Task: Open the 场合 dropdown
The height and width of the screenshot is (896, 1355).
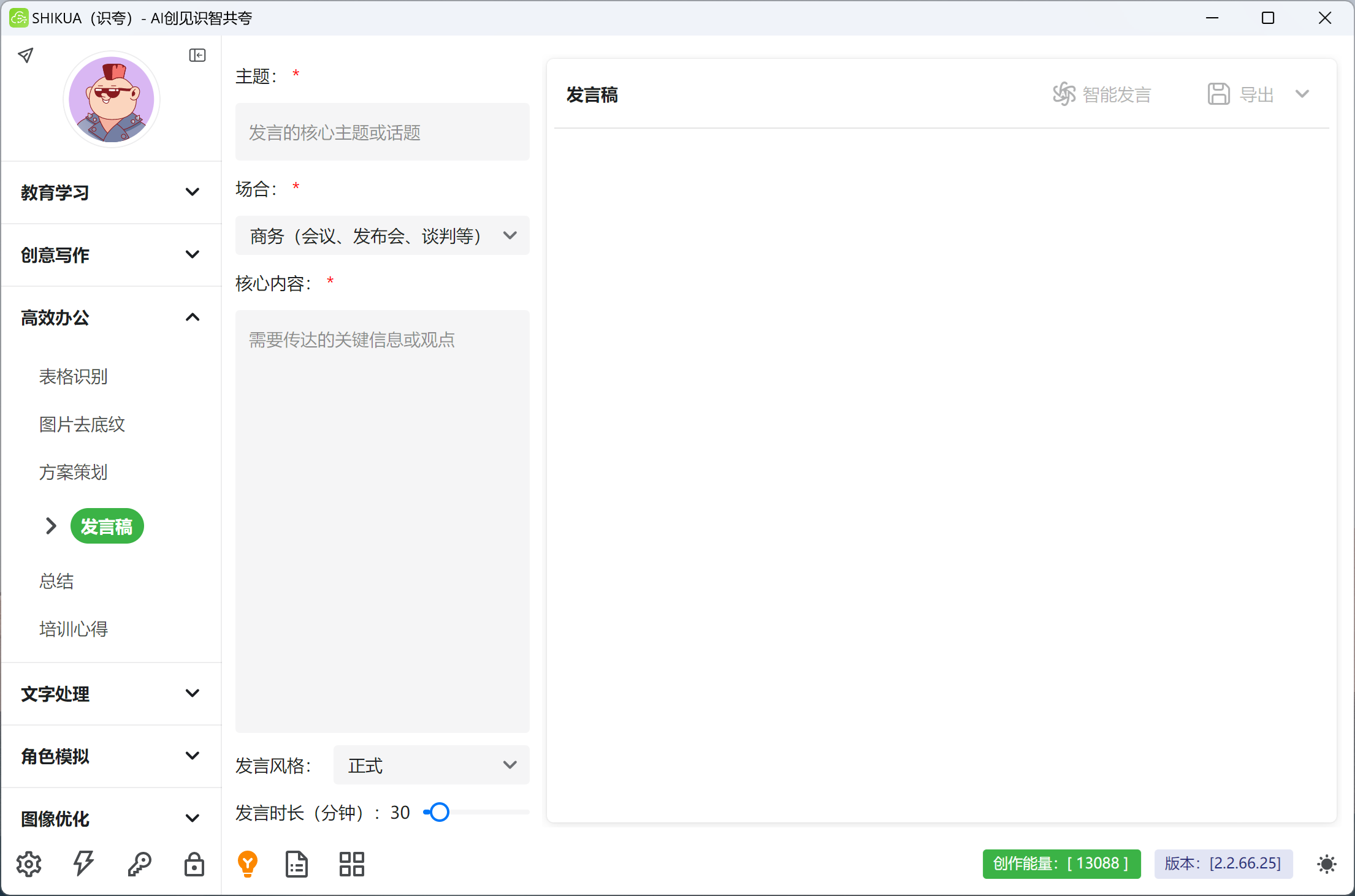Action: (383, 235)
